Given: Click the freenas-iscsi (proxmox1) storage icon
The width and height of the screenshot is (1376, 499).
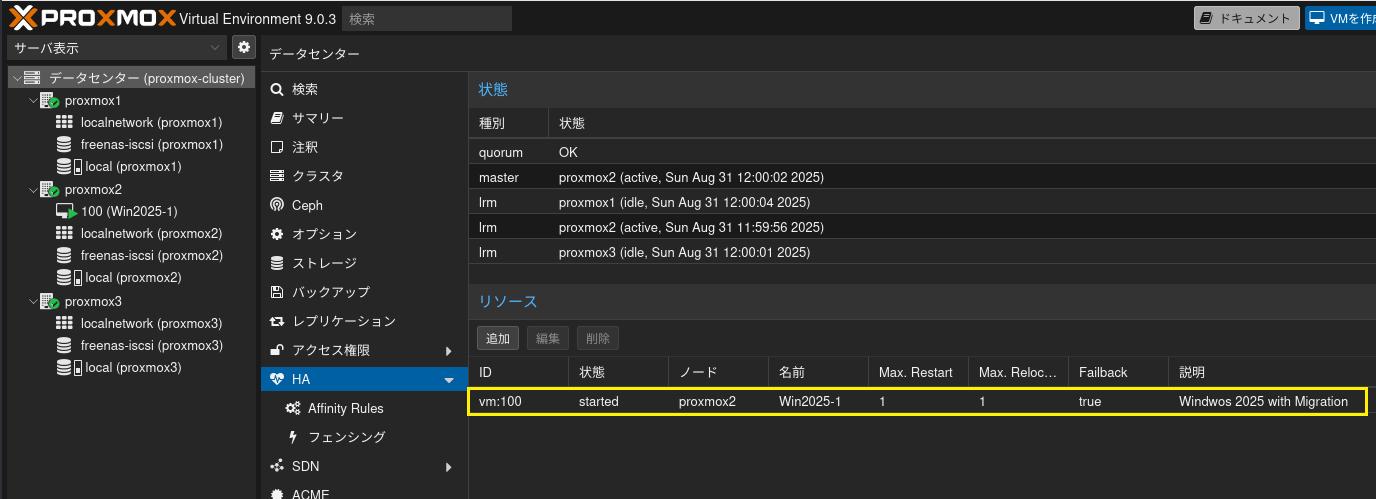Looking at the screenshot, I should point(64,145).
